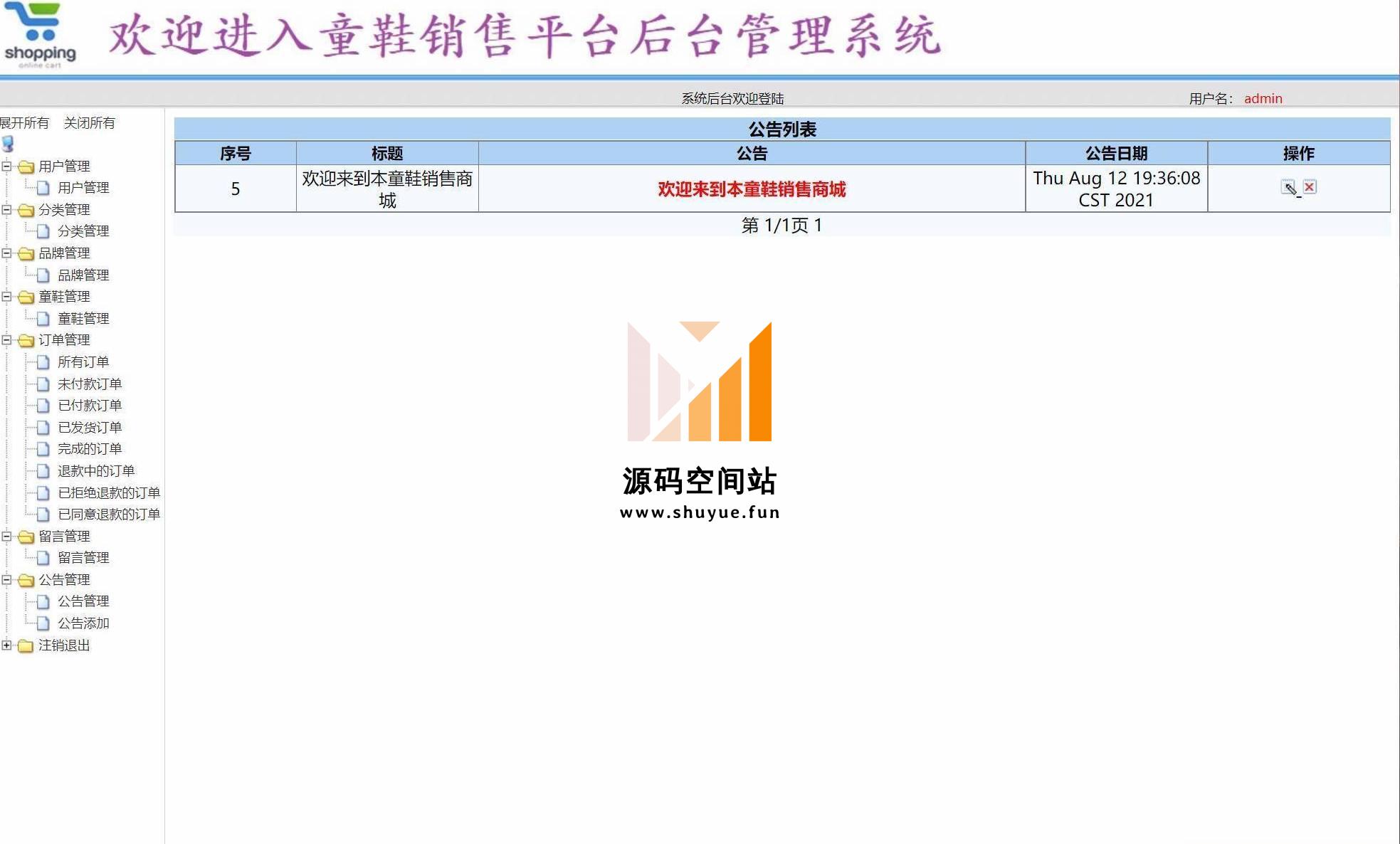Select the 注销退出 folder label
The height and width of the screenshot is (844, 1400).
point(64,645)
